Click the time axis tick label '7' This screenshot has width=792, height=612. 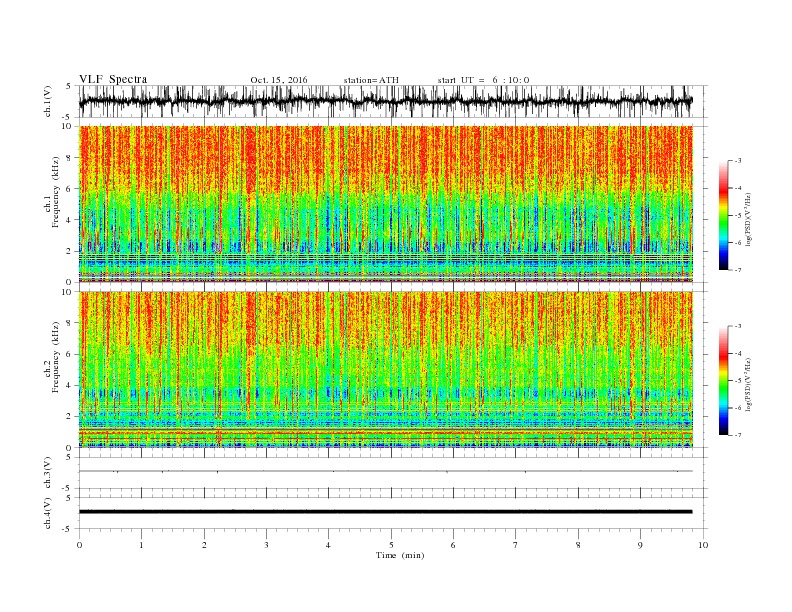point(516,545)
